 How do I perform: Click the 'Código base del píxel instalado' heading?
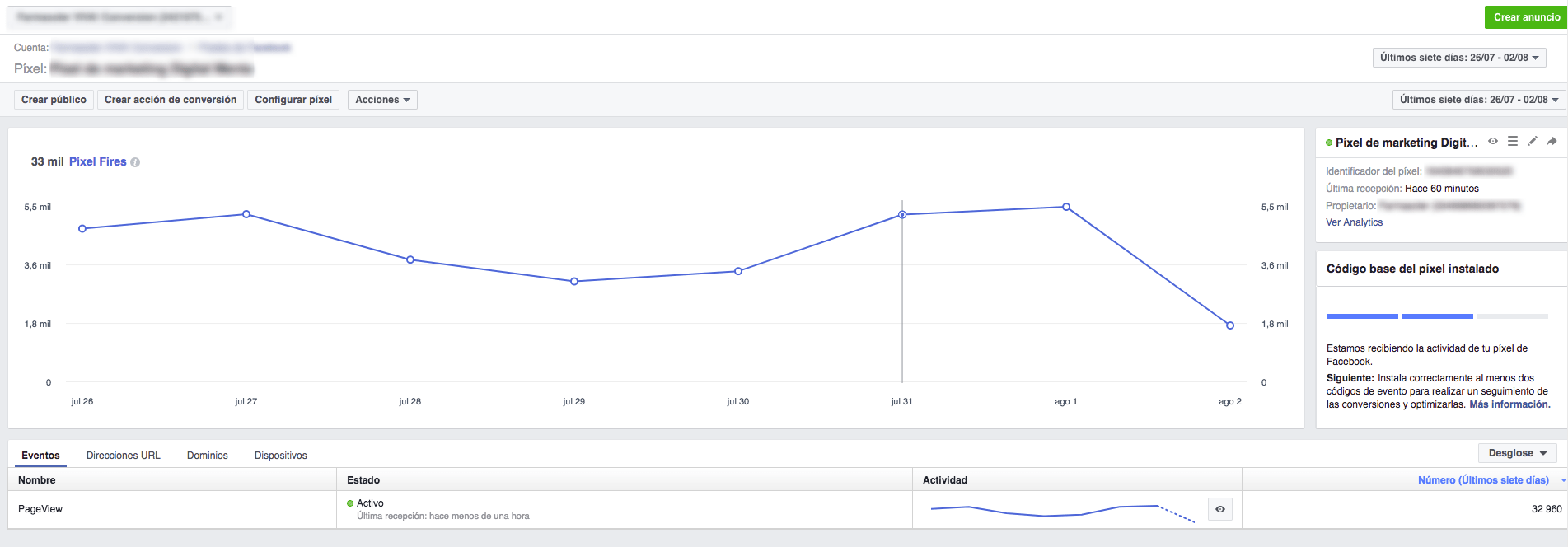[1412, 269]
